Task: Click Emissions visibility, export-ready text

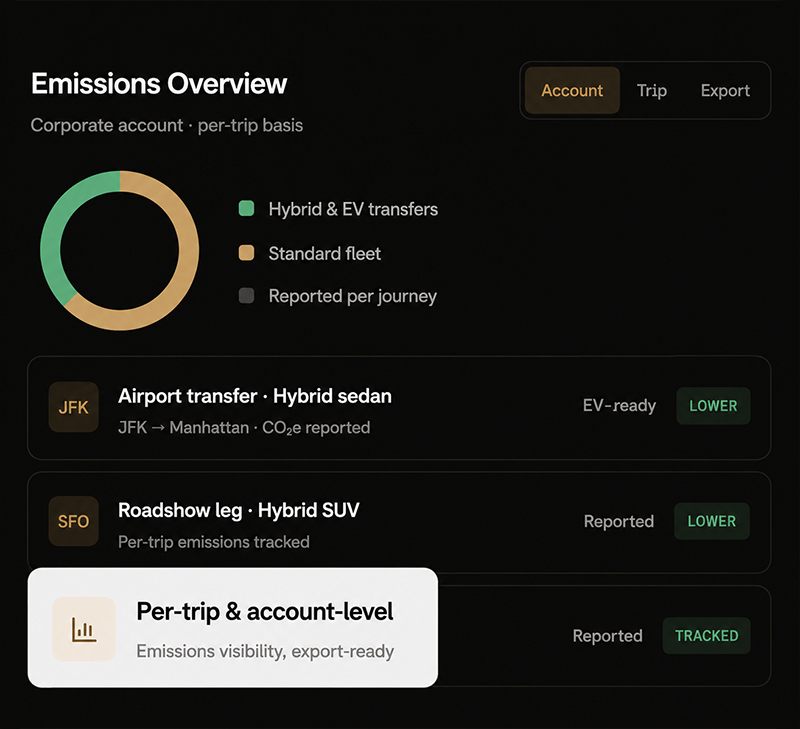Action: tap(265, 651)
